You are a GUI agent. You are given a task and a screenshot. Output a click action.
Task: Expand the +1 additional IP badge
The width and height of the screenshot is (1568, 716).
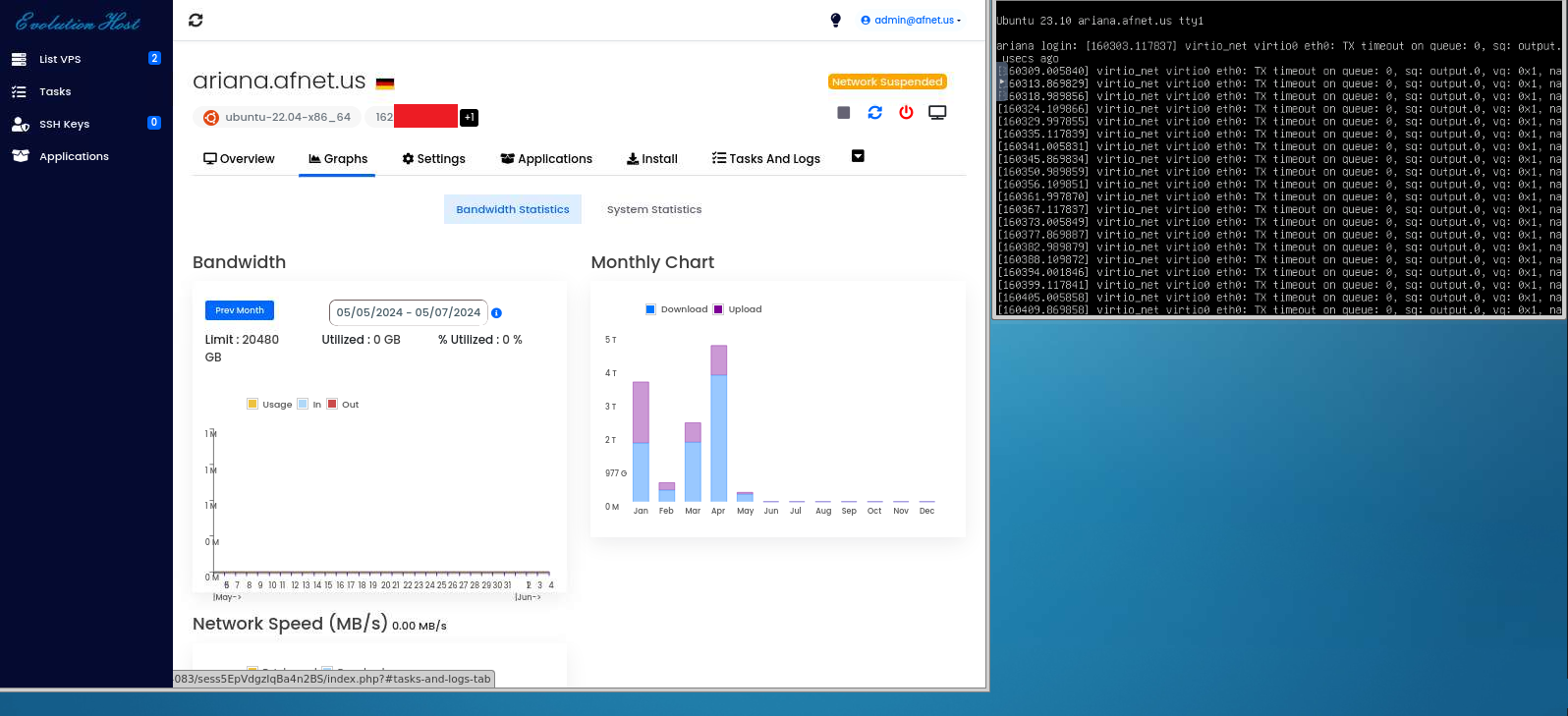[469, 118]
